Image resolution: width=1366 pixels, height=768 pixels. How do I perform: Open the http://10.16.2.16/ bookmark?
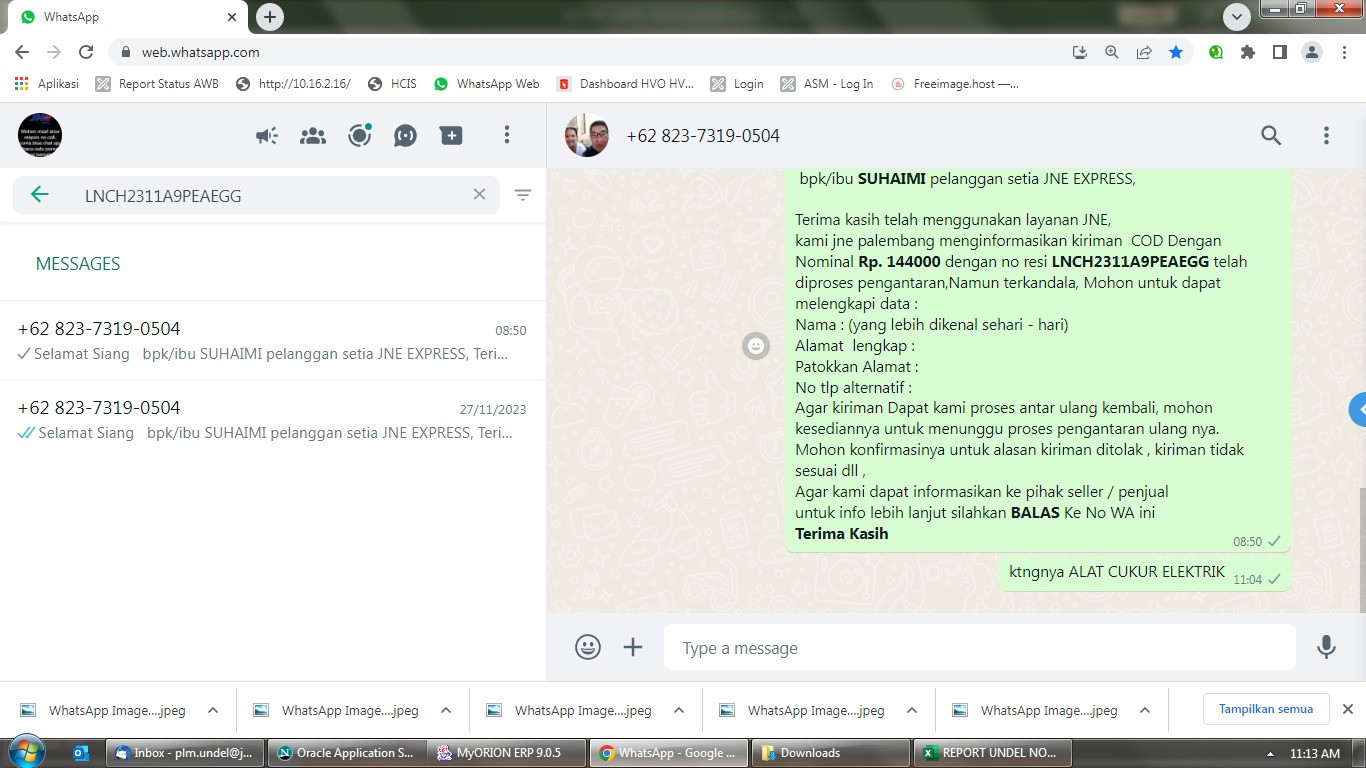click(x=293, y=84)
